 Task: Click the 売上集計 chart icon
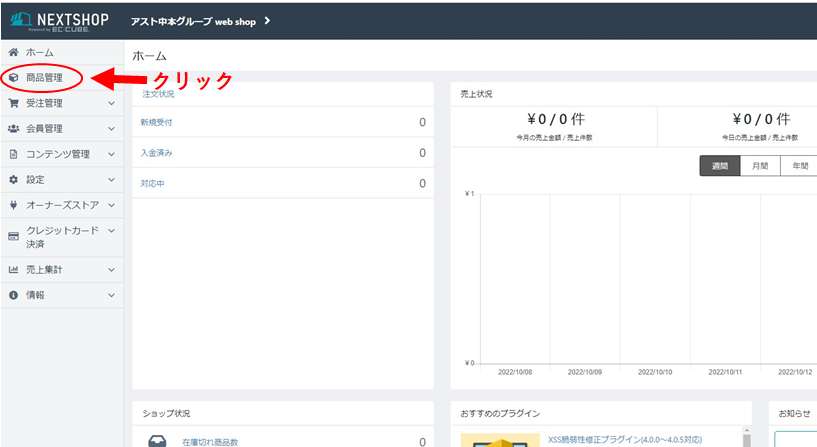click(13, 269)
